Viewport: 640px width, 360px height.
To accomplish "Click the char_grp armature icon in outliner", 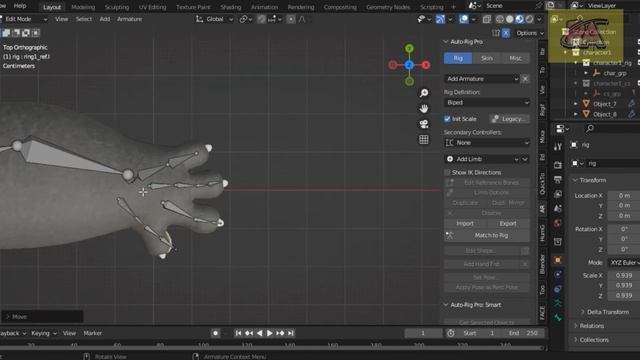I will click(x=596, y=73).
